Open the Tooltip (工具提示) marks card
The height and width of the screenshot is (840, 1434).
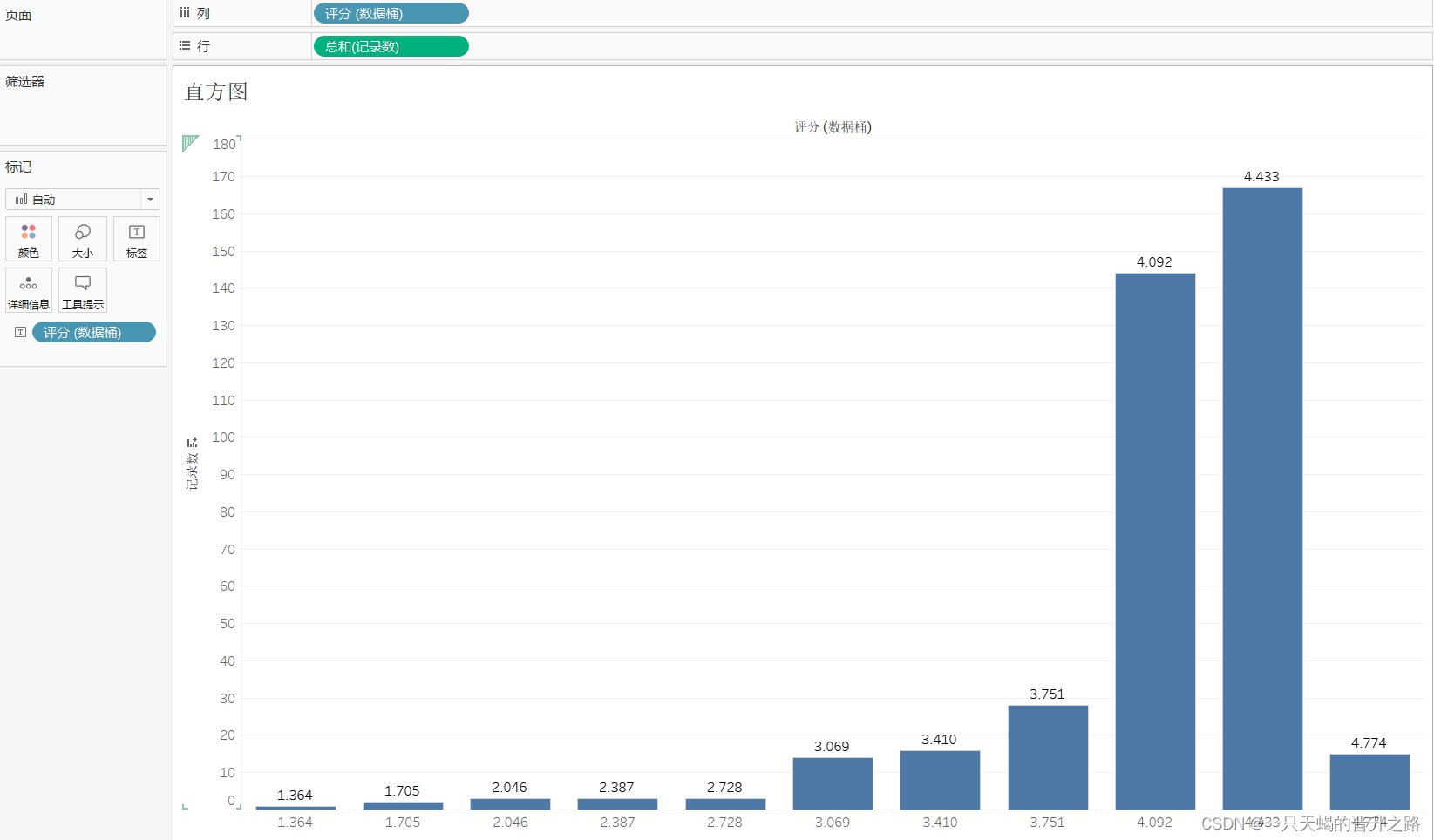click(83, 290)
